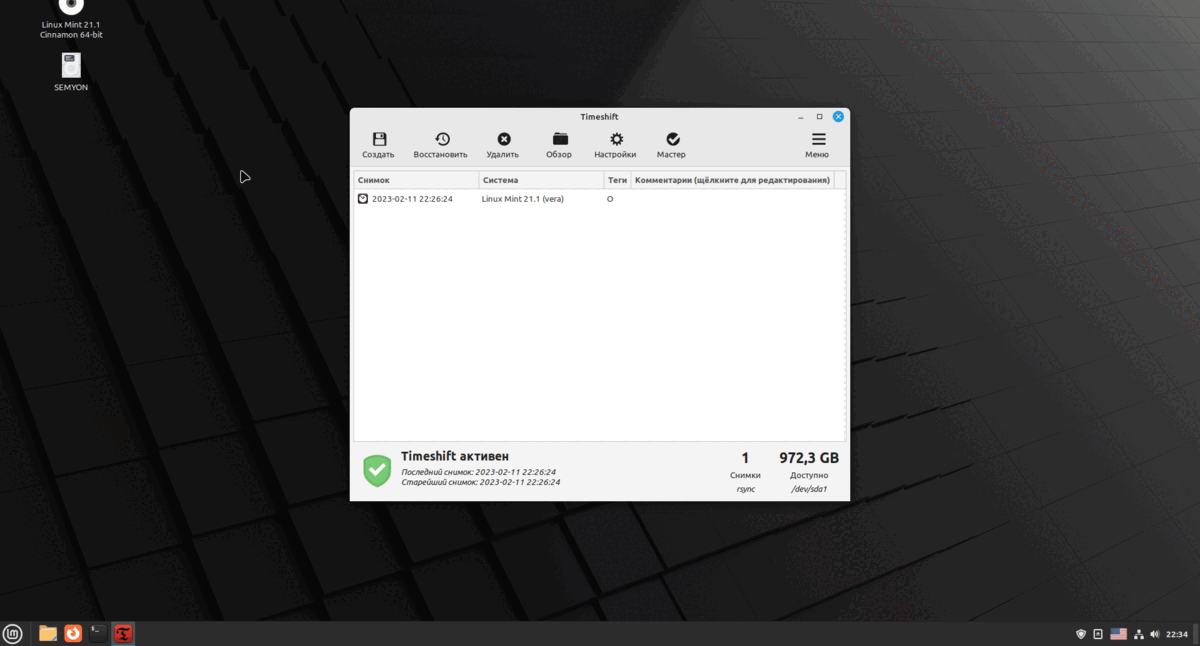Viewport: 1200px width, 646px height.
Task: Click the Timeshift активен status text
Action: [x=455, y=456]
